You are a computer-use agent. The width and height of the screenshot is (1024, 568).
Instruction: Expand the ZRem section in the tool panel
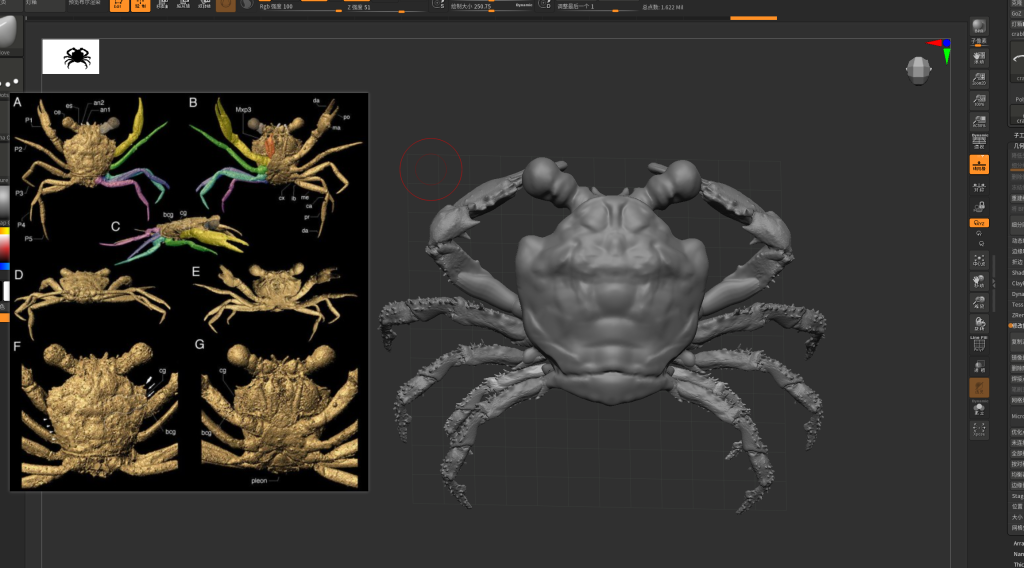coord(1017,315)
